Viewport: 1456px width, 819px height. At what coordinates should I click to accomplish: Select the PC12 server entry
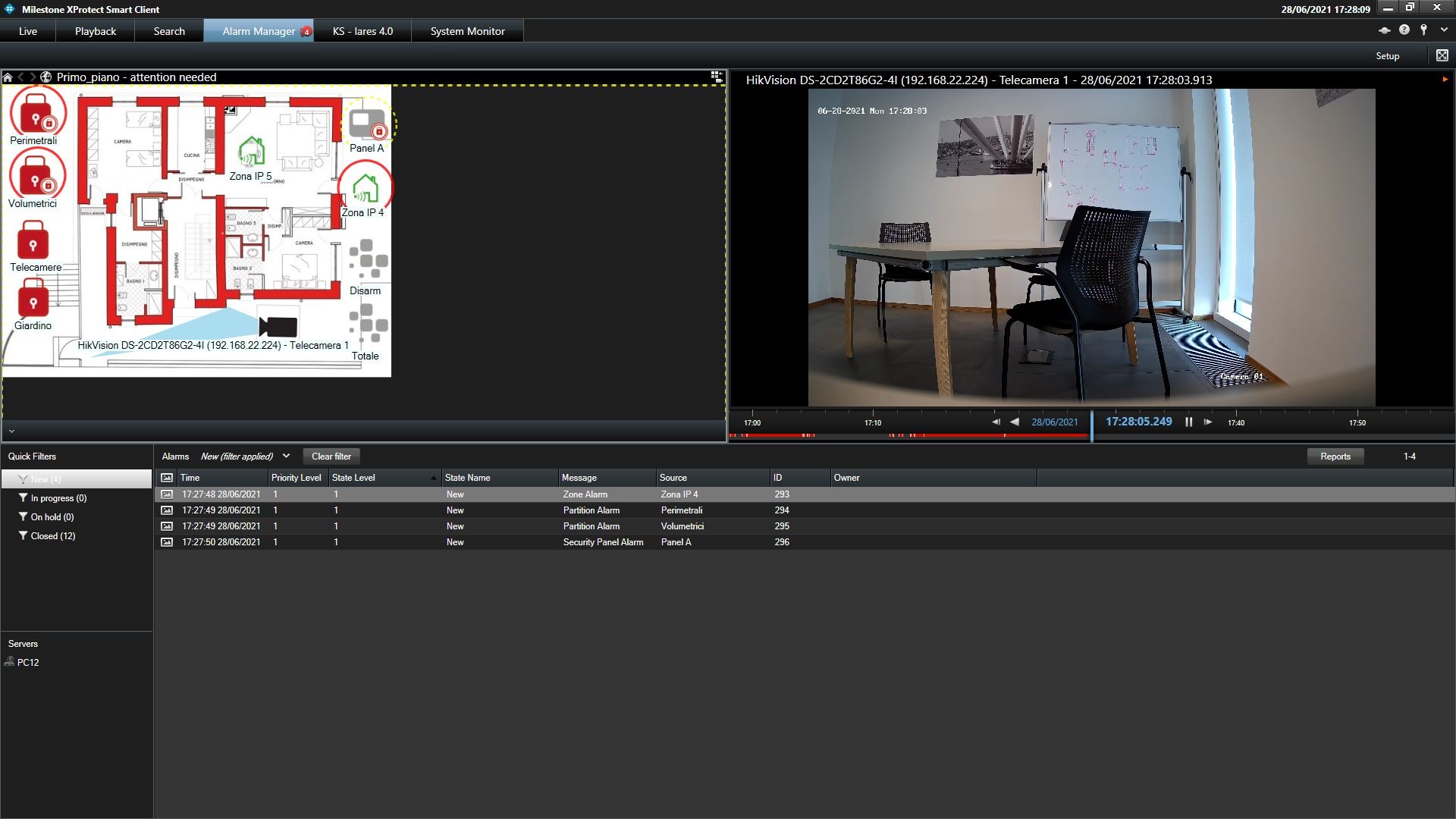(x=28, y=662)
